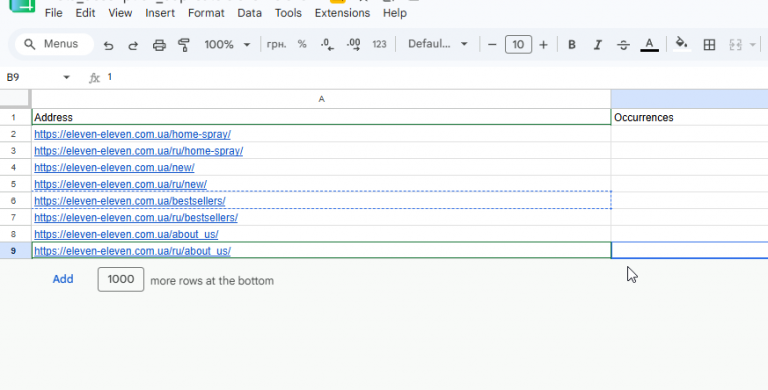Open the /home-spray/ link in row 2
768x390 pixels.
132,134
